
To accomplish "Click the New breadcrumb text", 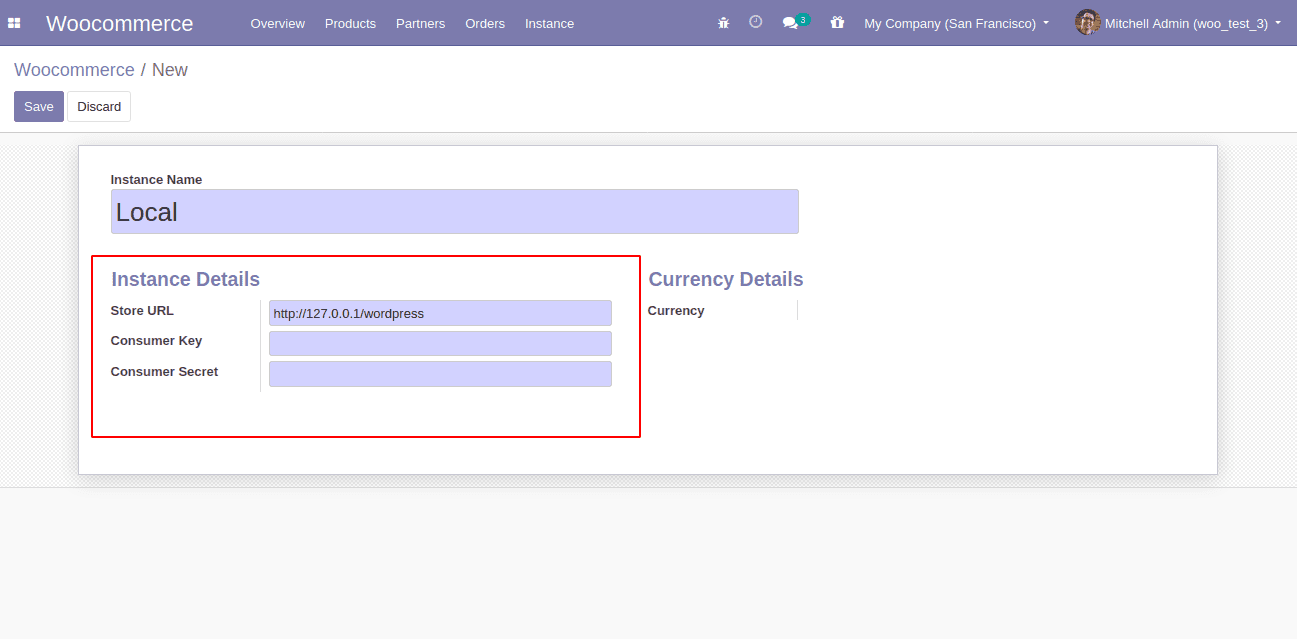I will [x=170, y=70].
